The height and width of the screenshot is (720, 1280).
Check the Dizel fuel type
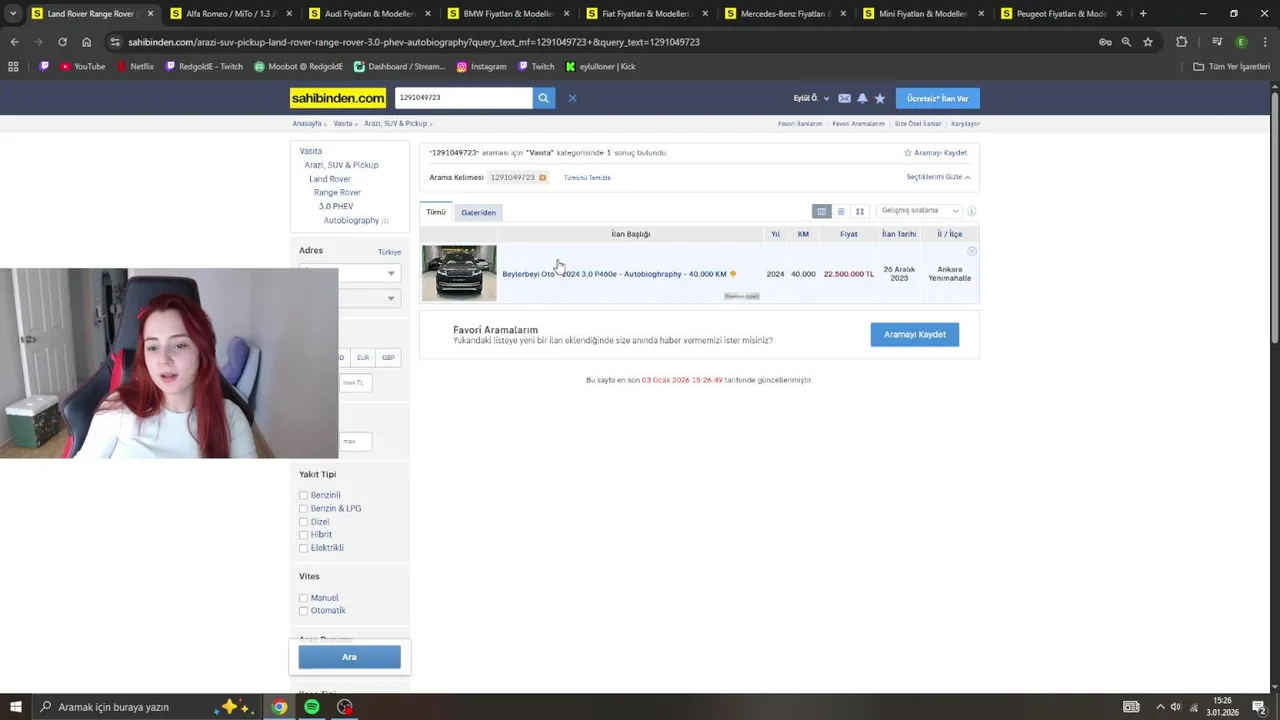point(303,521)
